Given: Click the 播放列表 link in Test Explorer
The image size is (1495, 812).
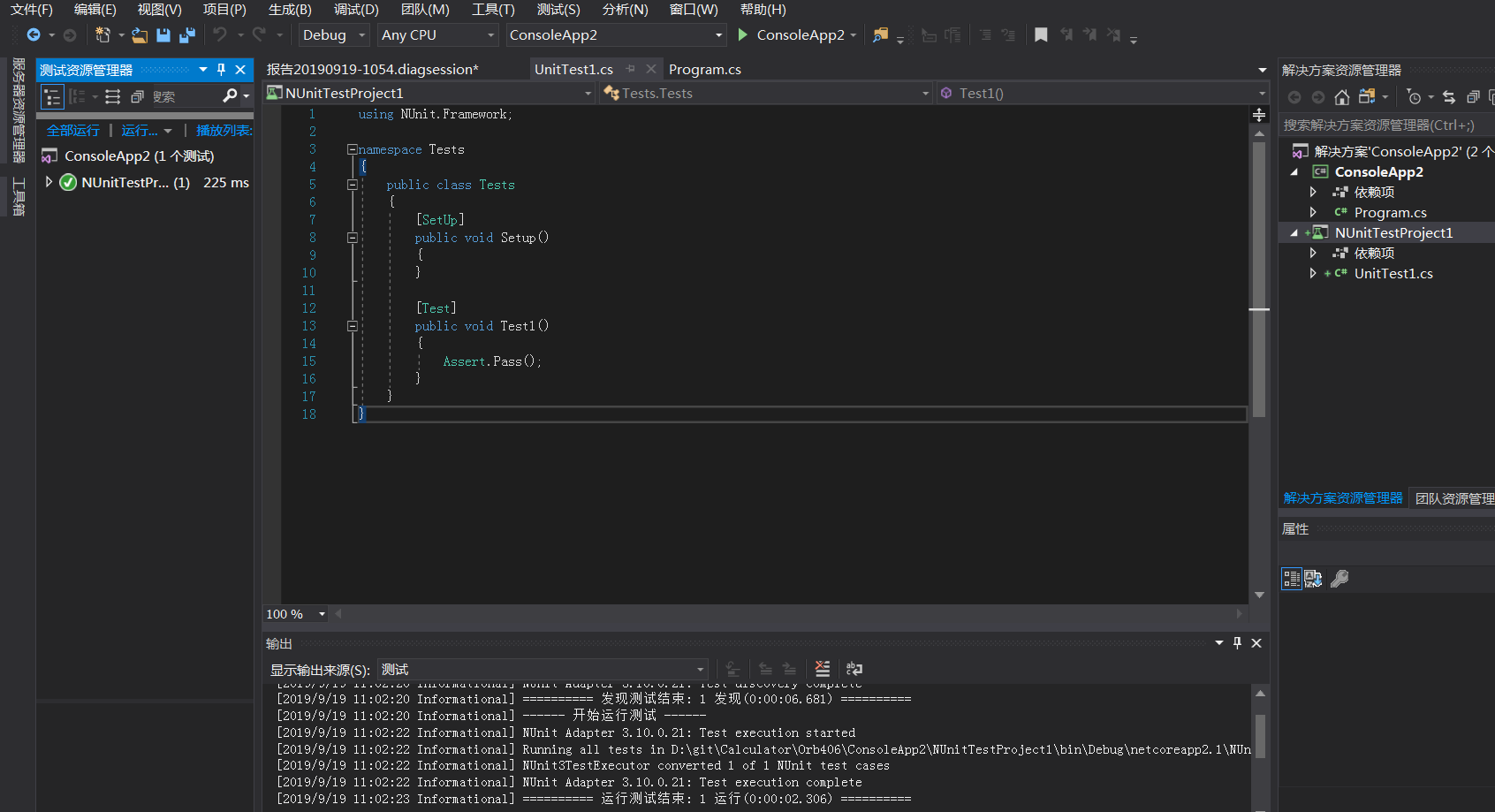Looking at the screenshot, I should 224,130.
